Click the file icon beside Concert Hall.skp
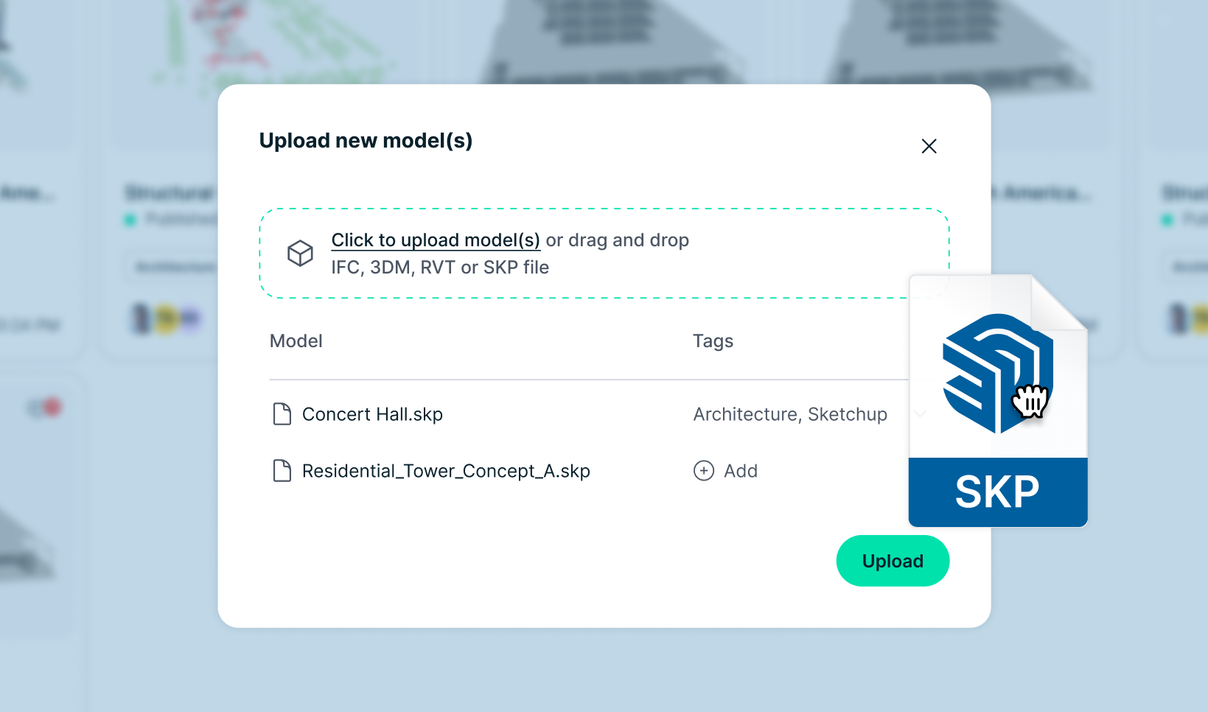Screen dimensions: 1208x712 click(282, 414)
